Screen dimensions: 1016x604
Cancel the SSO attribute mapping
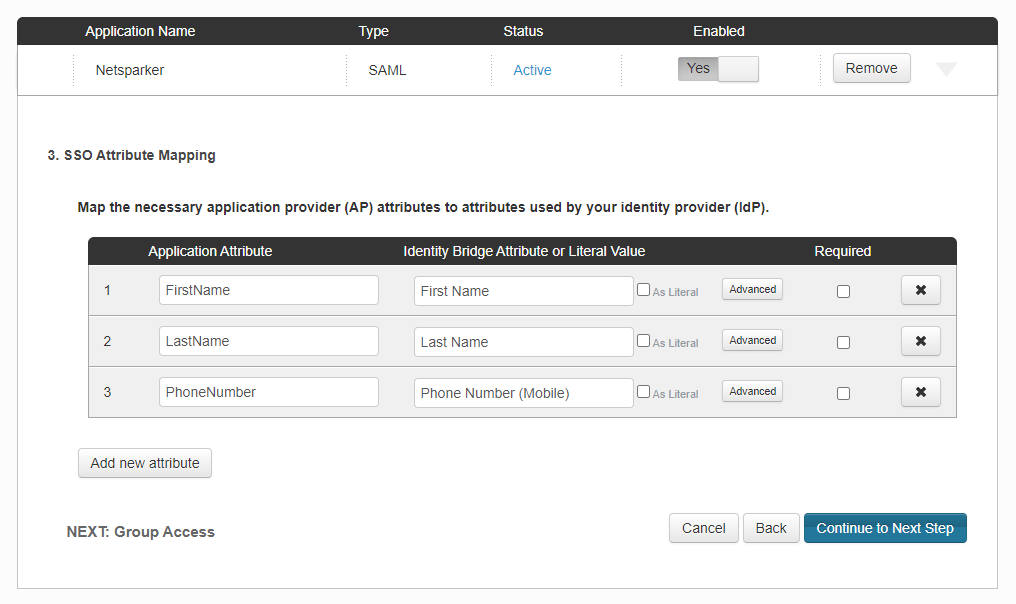point(703,528)
